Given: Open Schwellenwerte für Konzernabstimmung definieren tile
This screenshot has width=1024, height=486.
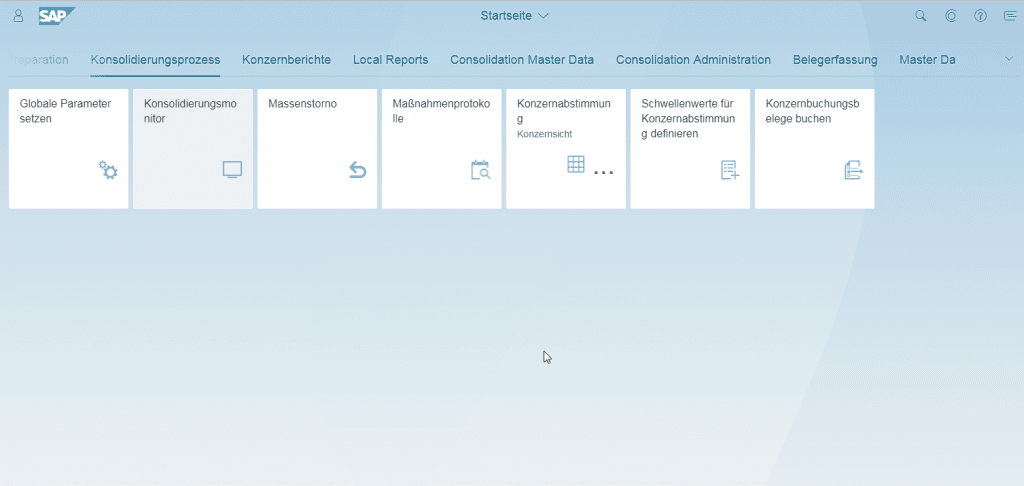Looking at the screenshot, I should (690, 148).
